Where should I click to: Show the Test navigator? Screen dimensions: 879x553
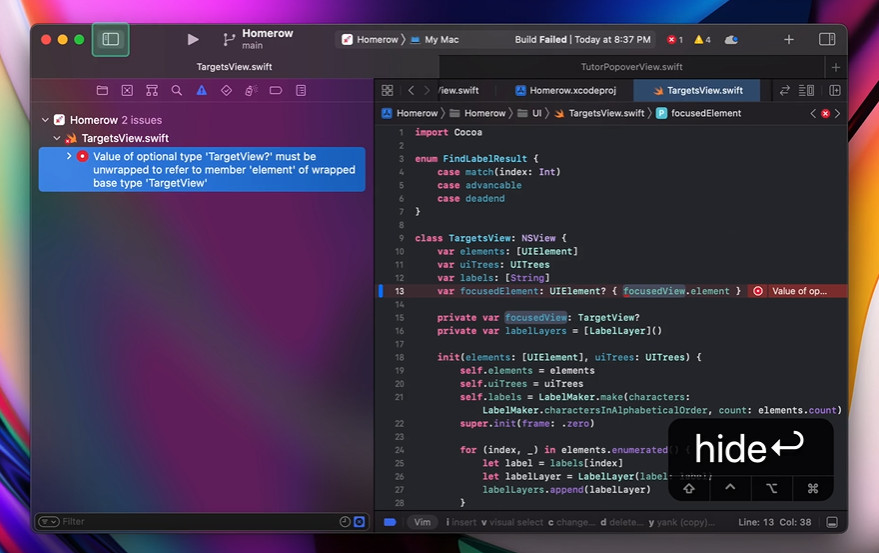click(226, 90)
